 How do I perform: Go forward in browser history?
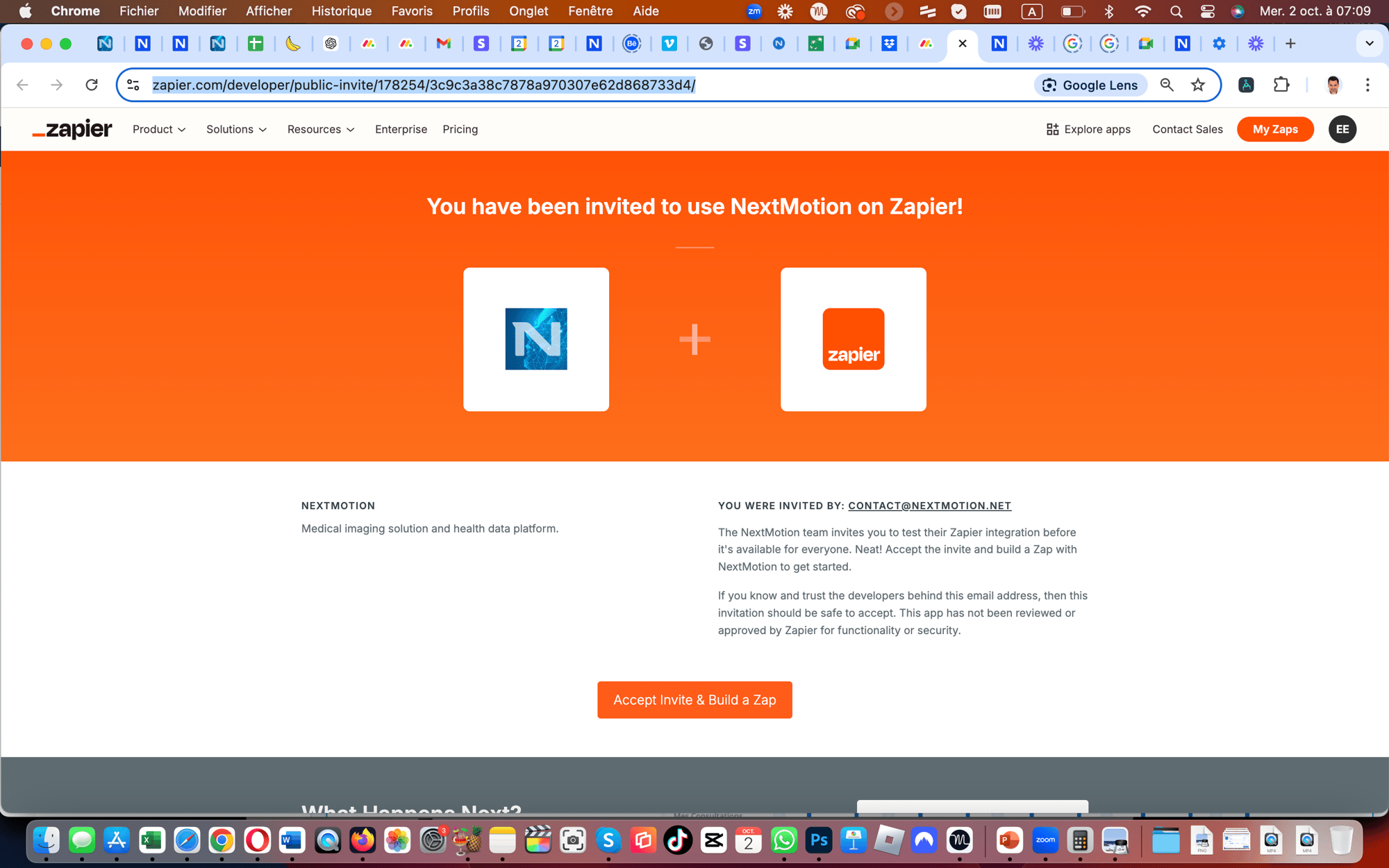[57, 85]
